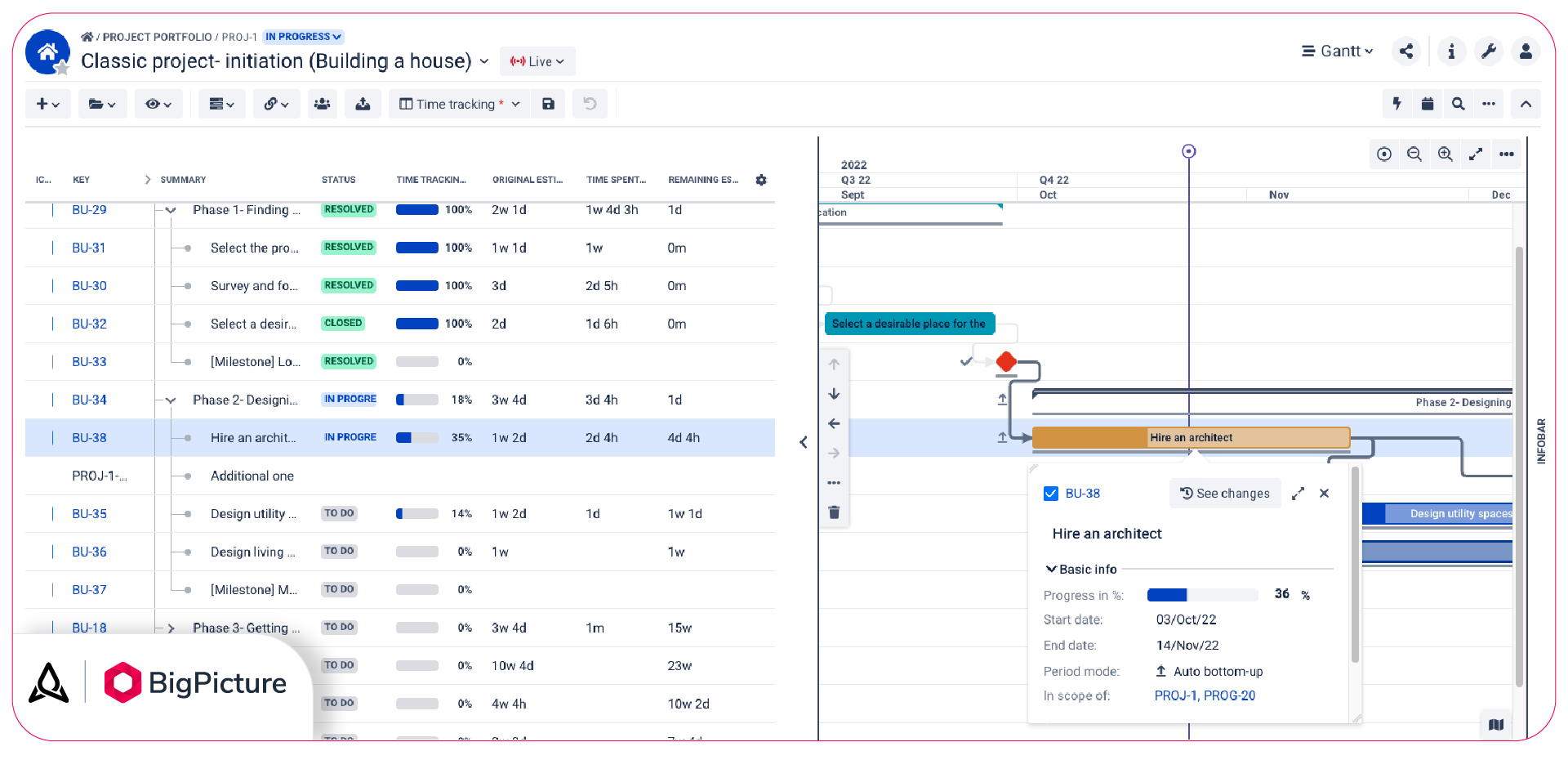The image size is (1568, 760).
Task: Open the Gantt view switcher menu
Action: [1337, 51]
